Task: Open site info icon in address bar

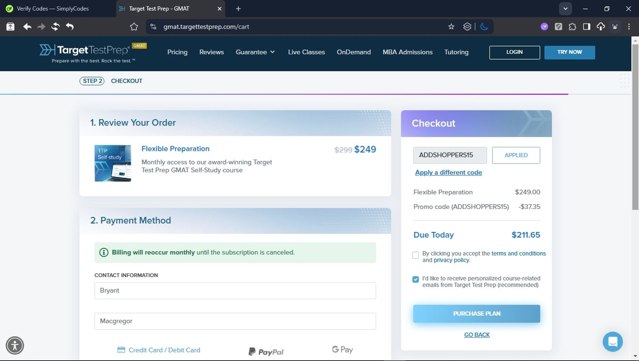Action: click(153, 26)
